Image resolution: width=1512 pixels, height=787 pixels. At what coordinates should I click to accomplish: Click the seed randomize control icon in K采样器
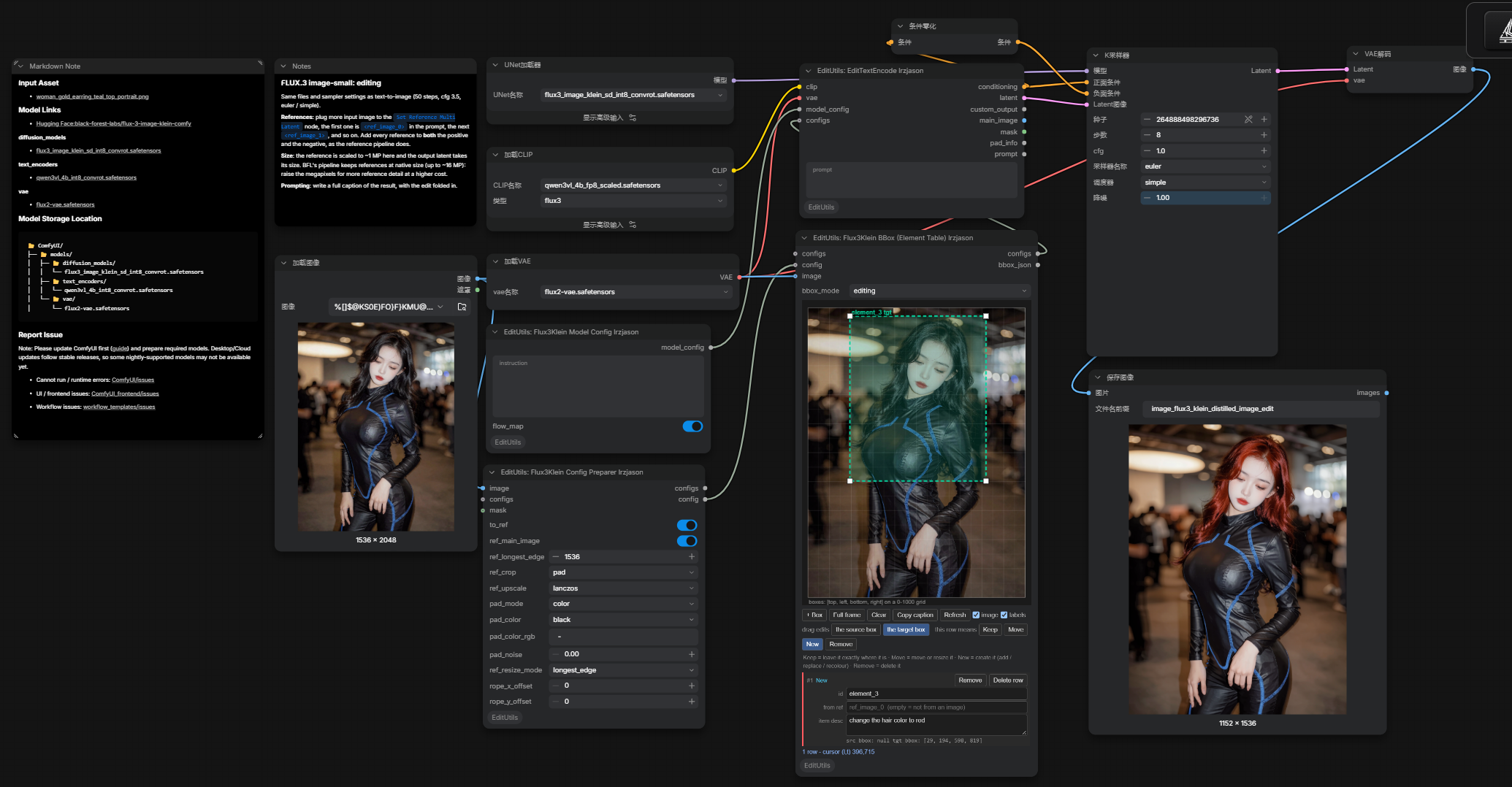[x=1248, y=119]
